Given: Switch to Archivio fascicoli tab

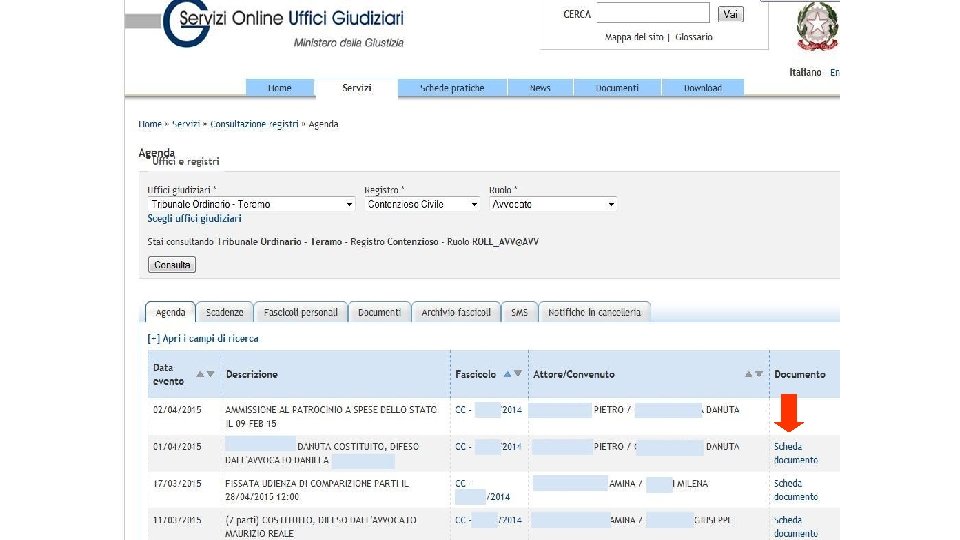Looking at the screenshot, I should (456, 312).
